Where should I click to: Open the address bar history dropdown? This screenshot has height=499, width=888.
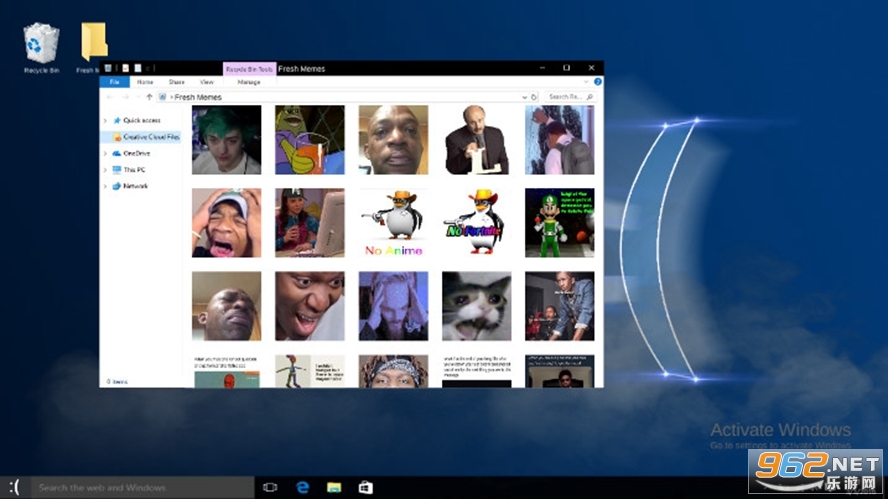(x=524, y=97)
